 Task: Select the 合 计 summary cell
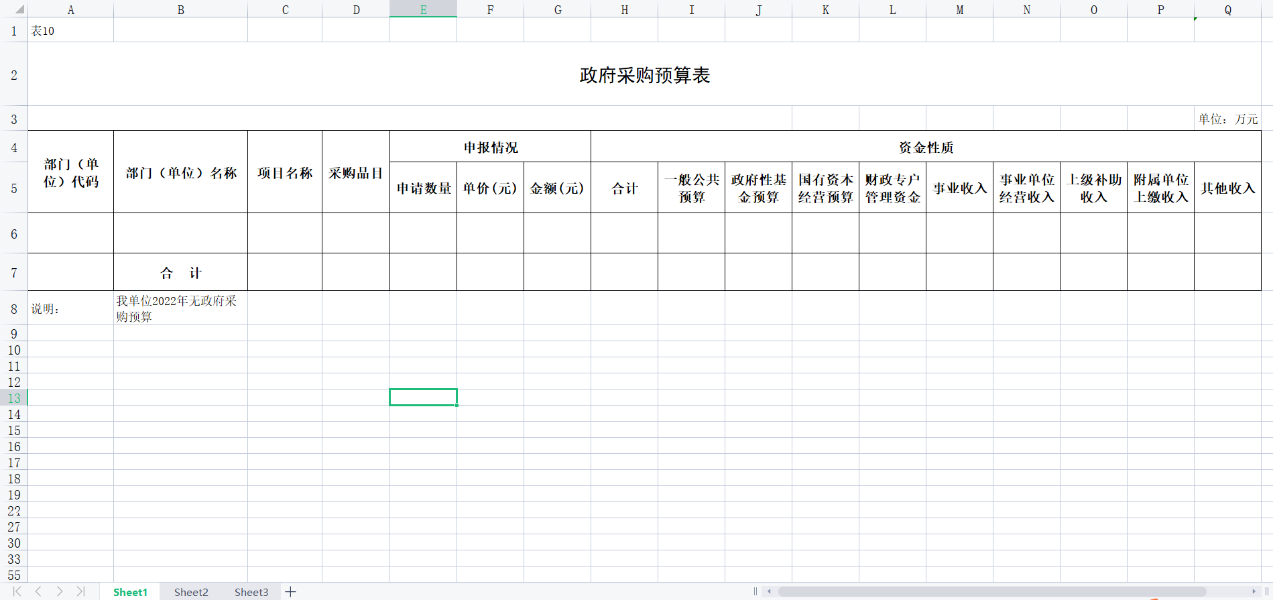pos(179,271)
